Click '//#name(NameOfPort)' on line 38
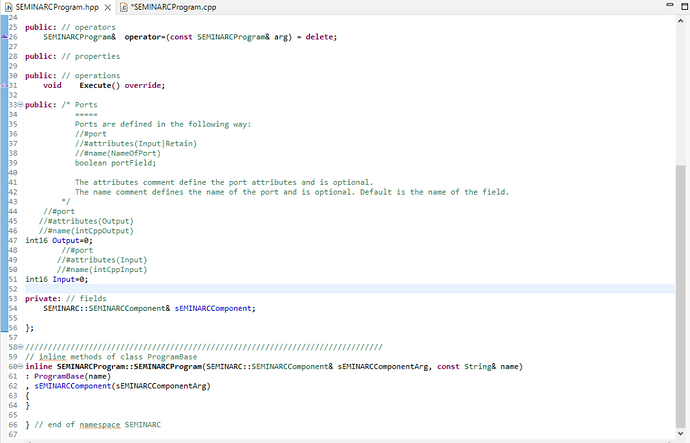Screen dimensions: 690x443 point(117,153)
